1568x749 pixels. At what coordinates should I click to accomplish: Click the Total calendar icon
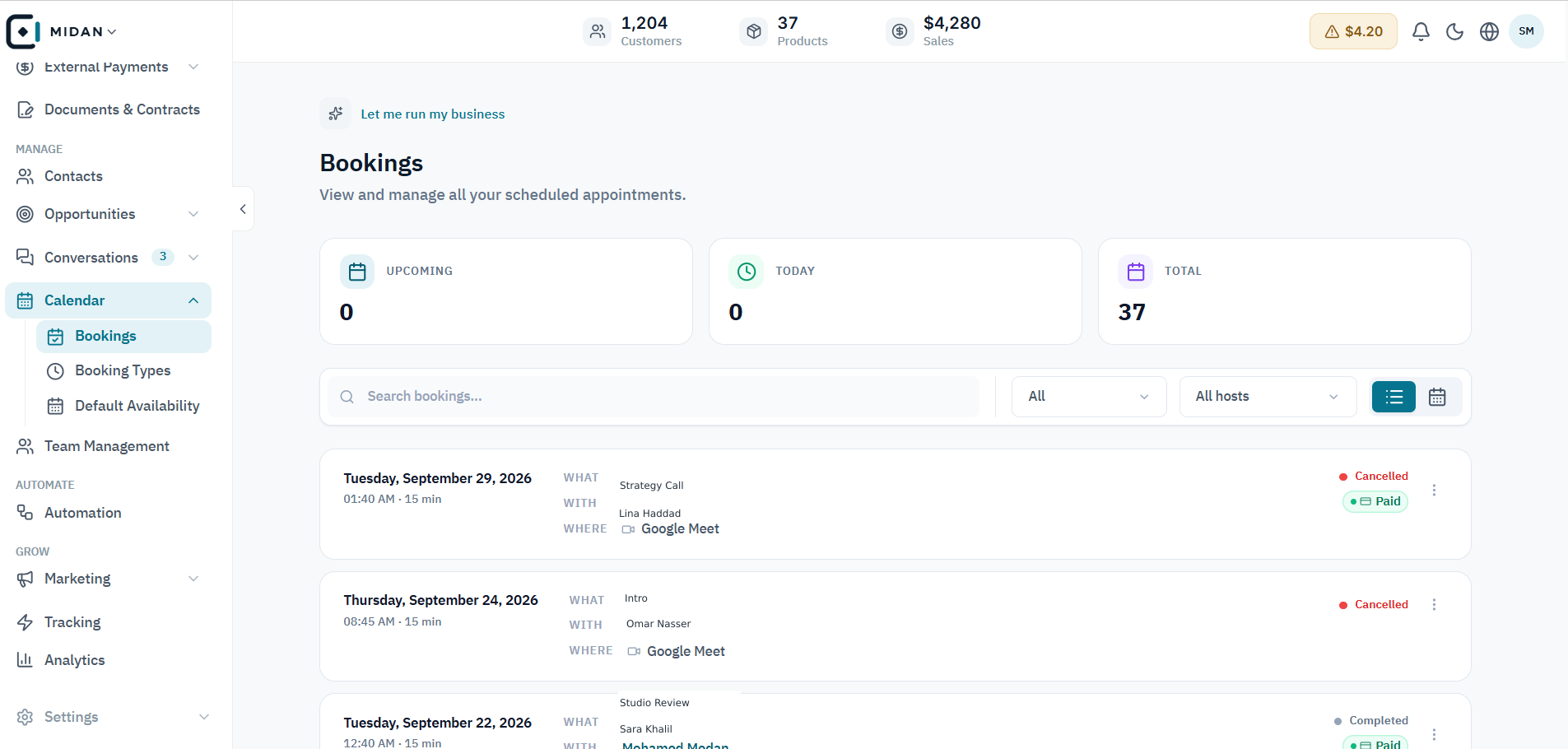point(1136,272)
